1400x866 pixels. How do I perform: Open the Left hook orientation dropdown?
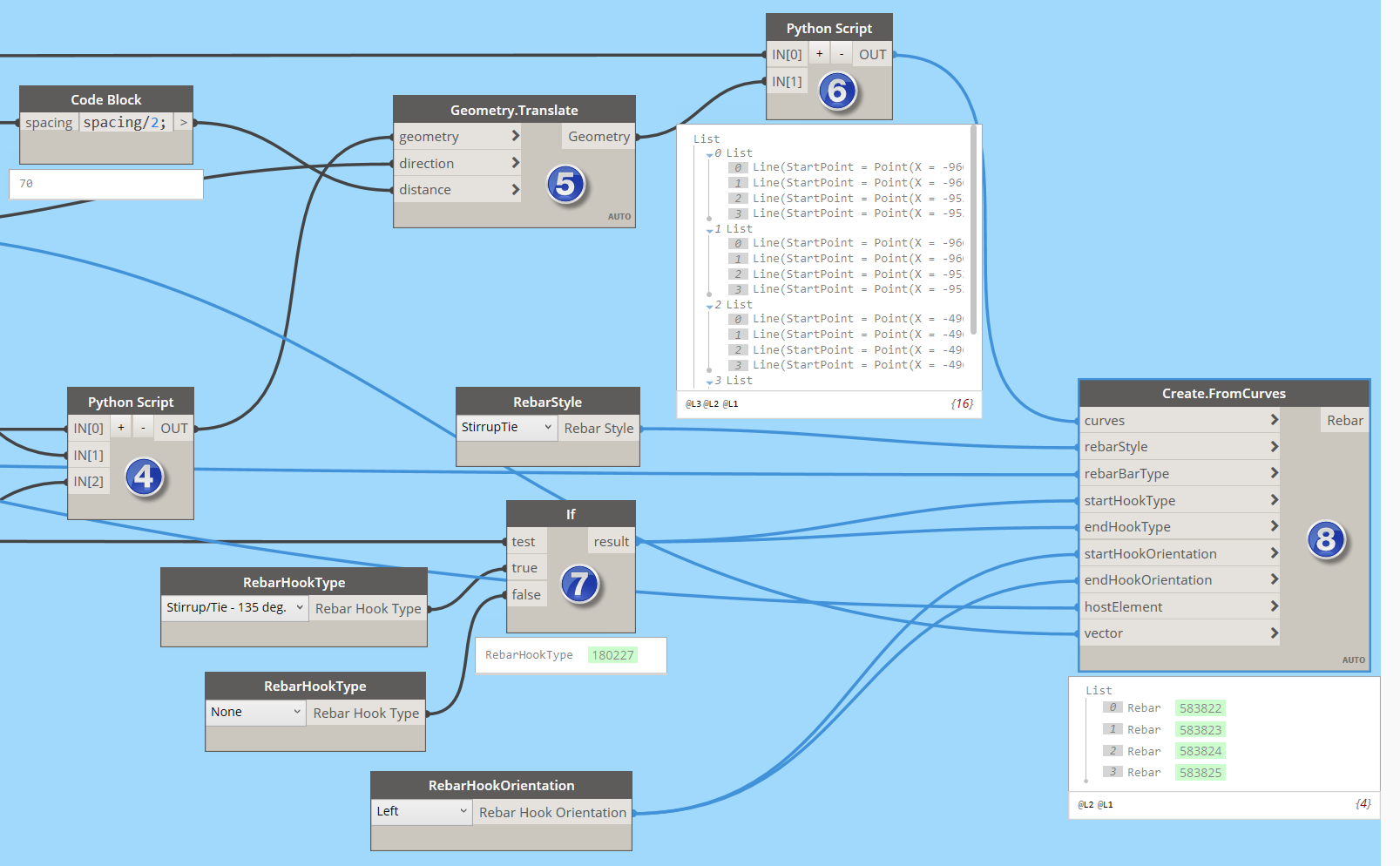click(x=422, y=811)
